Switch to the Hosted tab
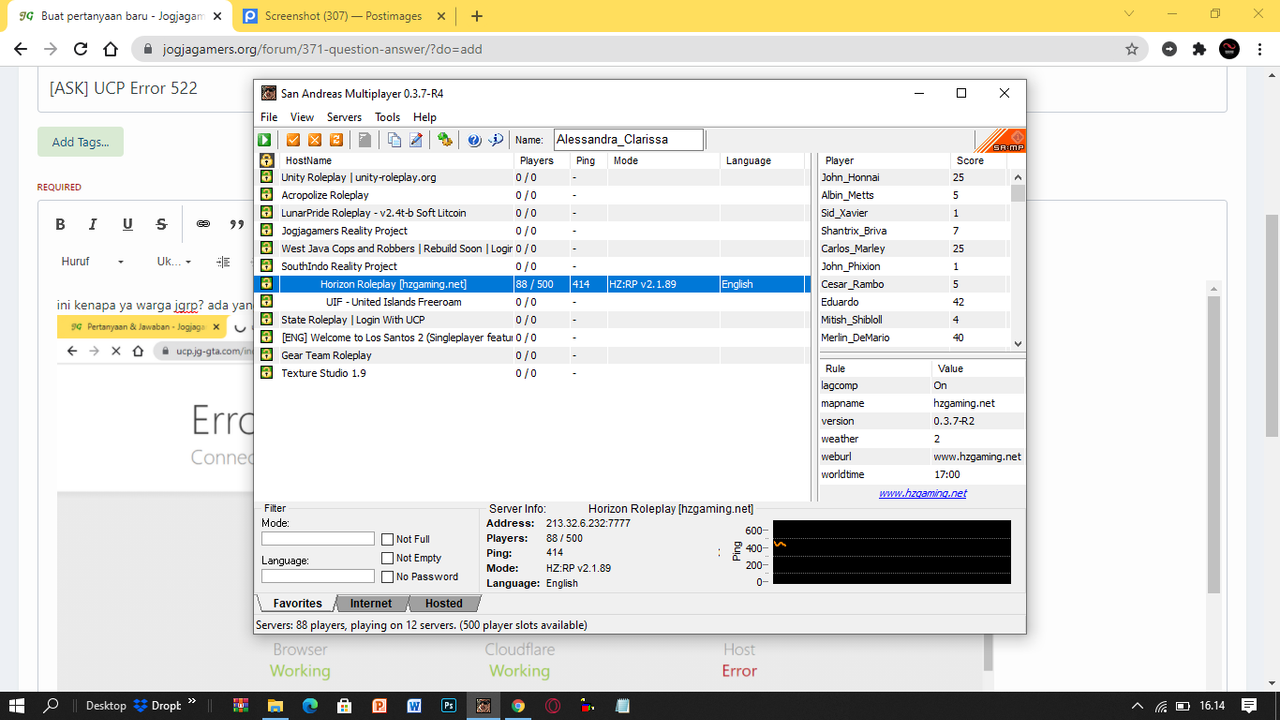Screen dimensions: 1280x720 (x=444, y=603)
